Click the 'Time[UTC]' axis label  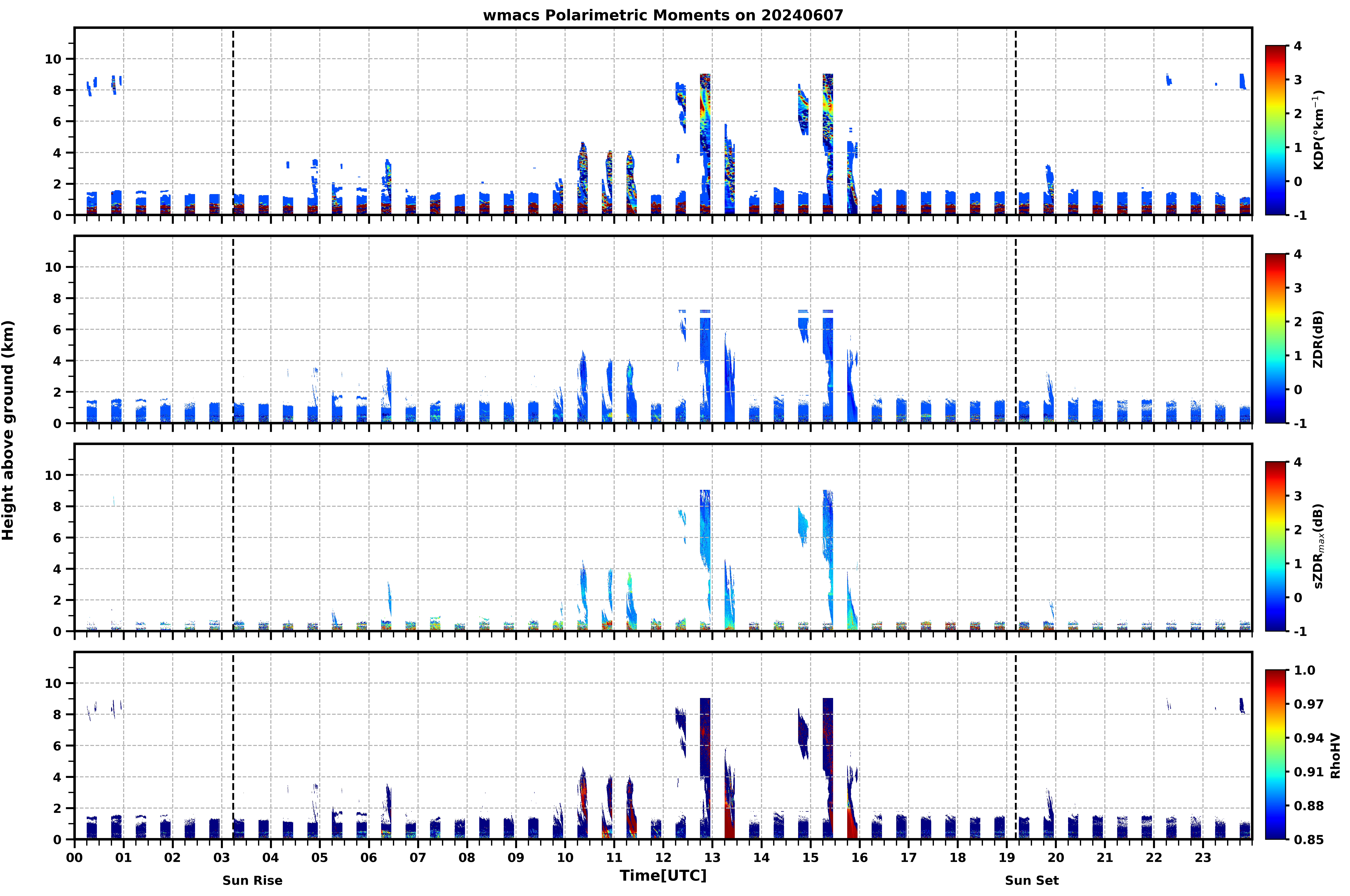click(x=663, y=875)
